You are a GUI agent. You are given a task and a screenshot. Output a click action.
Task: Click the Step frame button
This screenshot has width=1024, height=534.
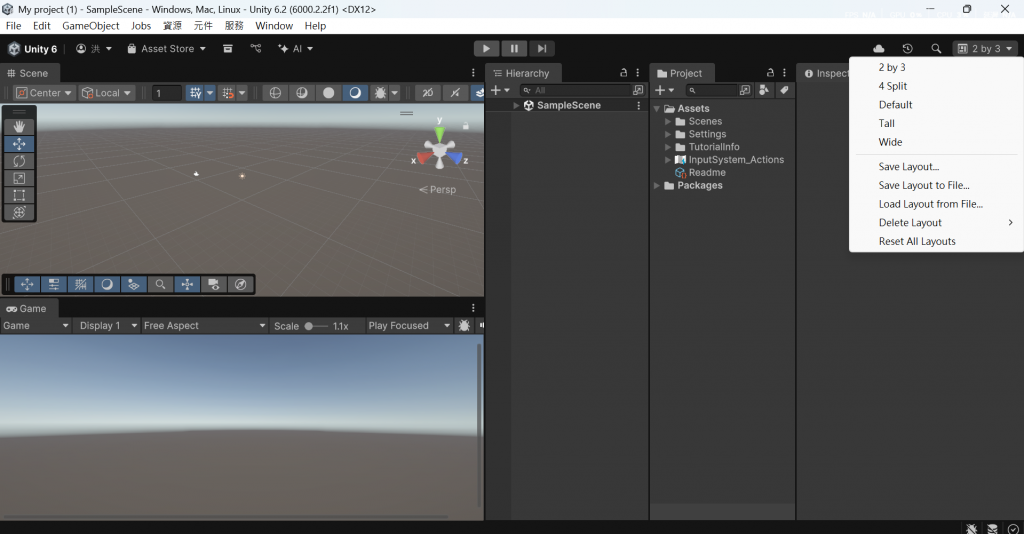[541, 48]
